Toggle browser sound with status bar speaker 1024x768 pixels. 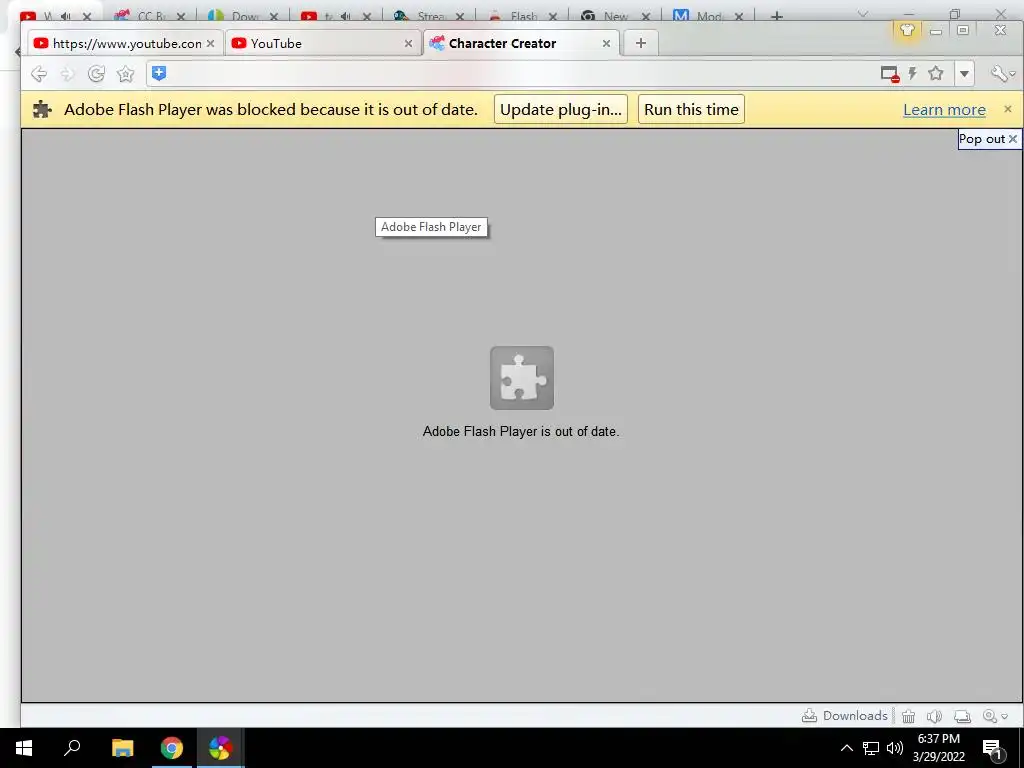pos(935,716)
